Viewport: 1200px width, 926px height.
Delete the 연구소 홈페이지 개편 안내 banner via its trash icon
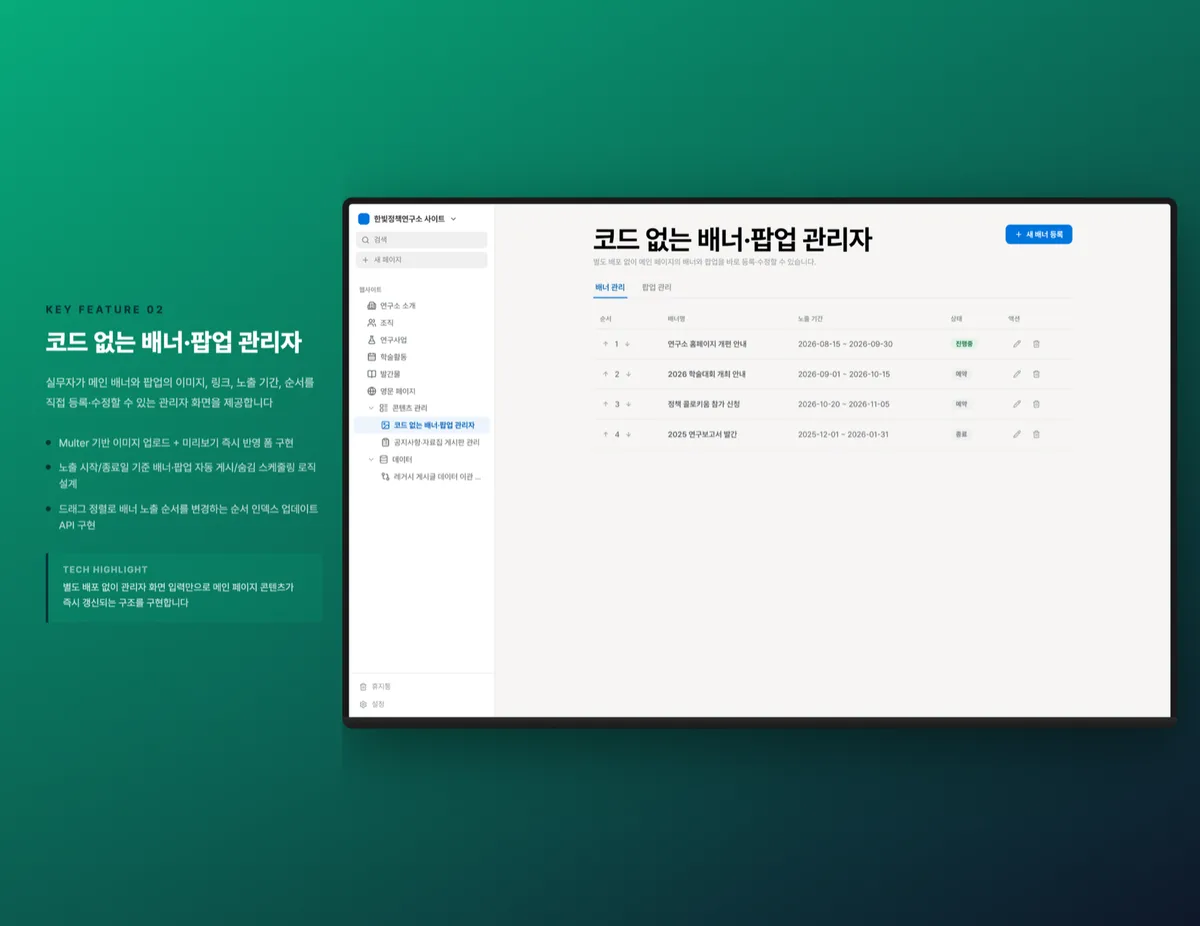tap(1036, 344)
